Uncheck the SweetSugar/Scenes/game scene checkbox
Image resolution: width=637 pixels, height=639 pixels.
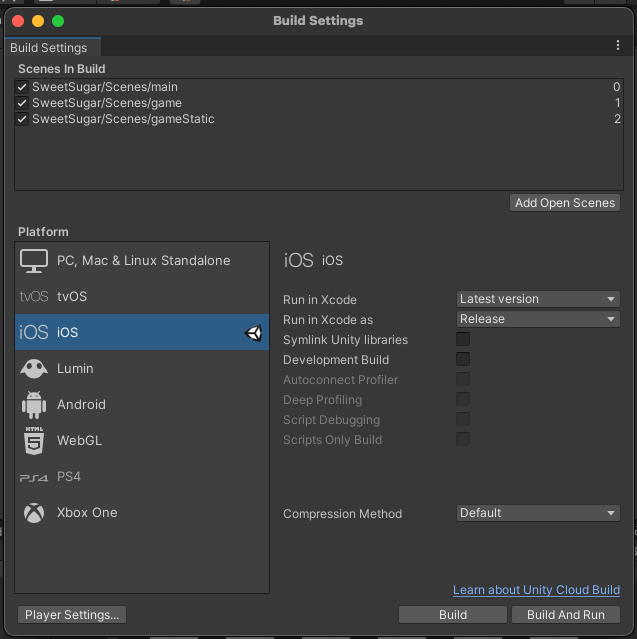(x=22, y=103)
